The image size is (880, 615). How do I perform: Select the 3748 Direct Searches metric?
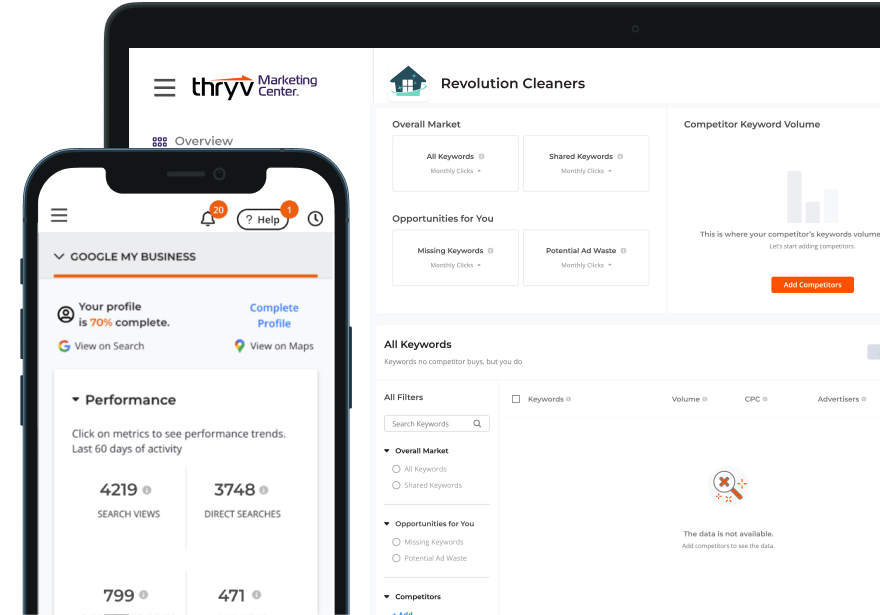tap(242, 499)
